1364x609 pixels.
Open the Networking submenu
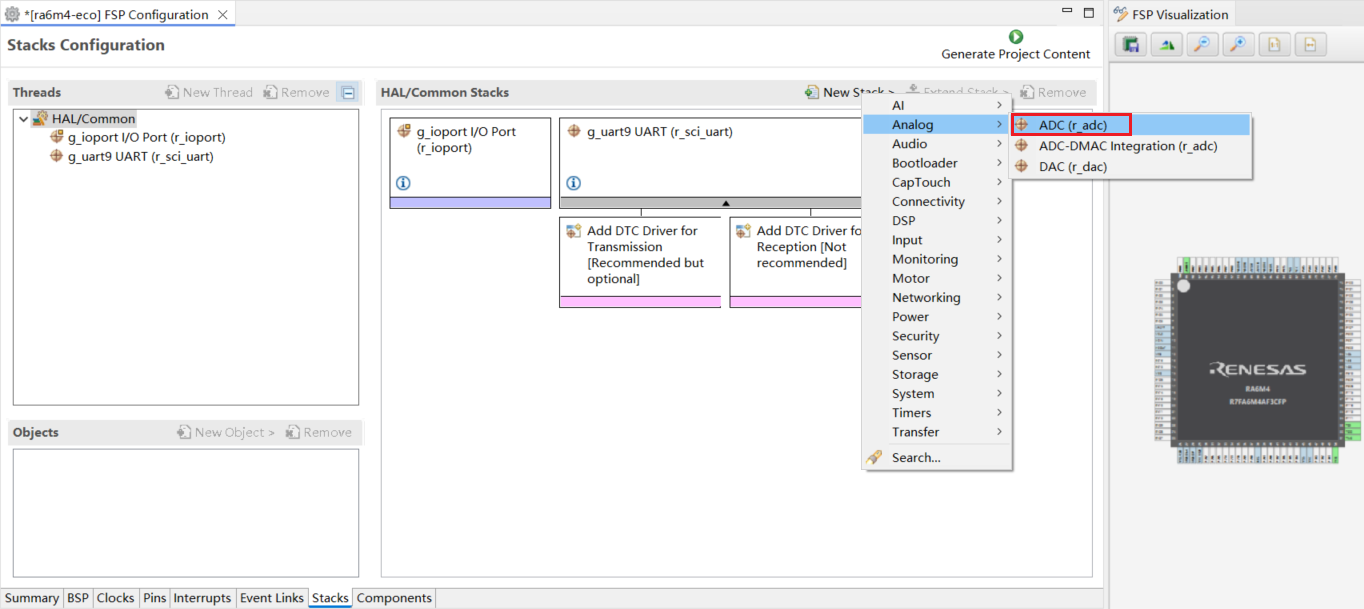[937, 297]
